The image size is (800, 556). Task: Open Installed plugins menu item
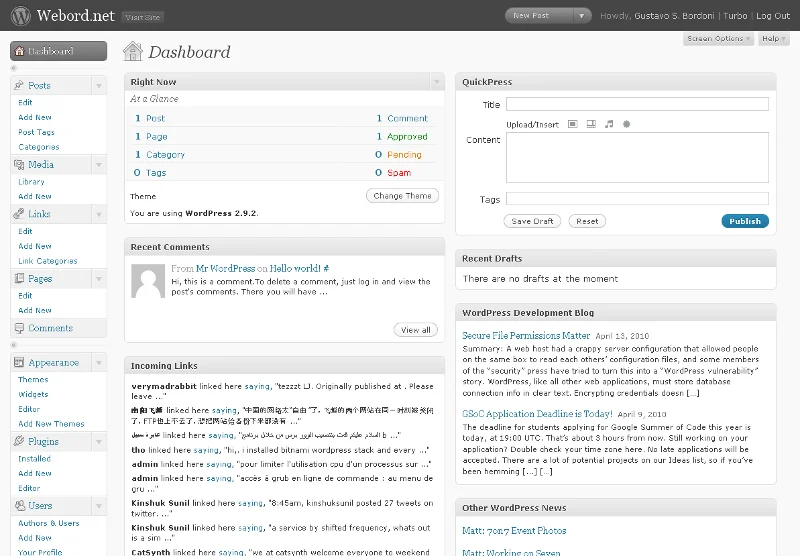click(34, 459)
